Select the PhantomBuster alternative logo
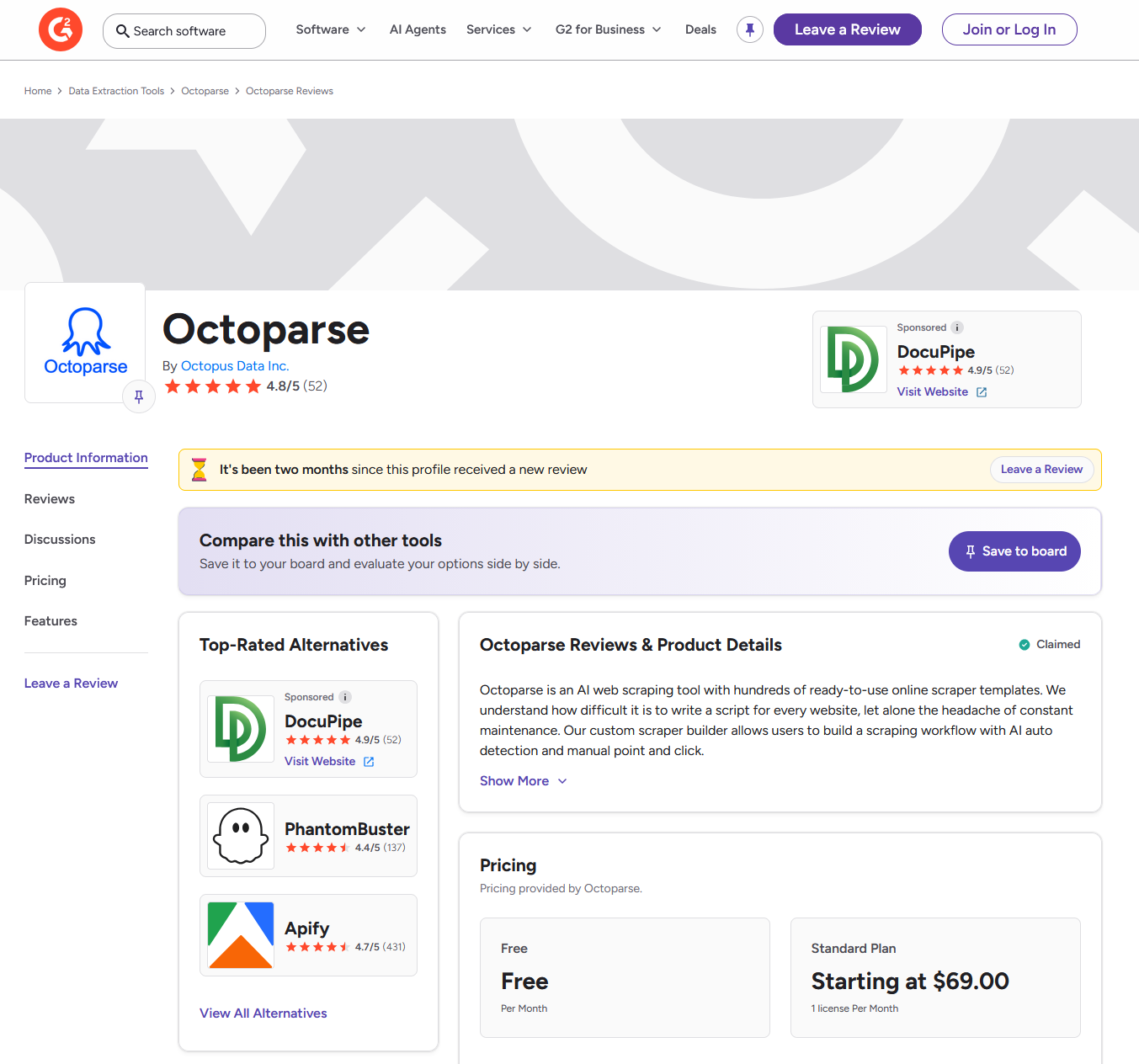 (240, 835)
